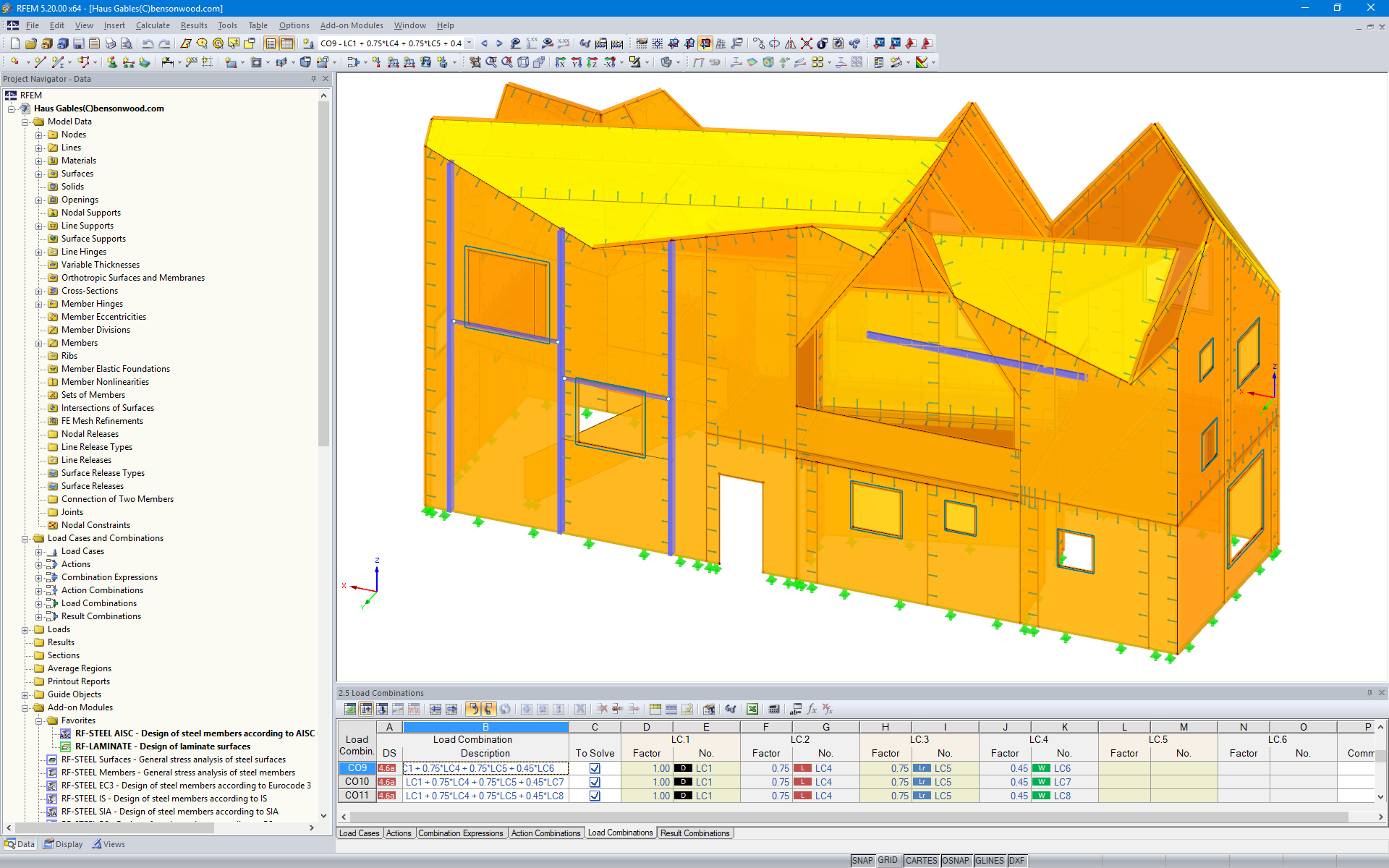The width and height of the screenshot is (1389, 868).
Task: Expand the Load Cases and Combinations tree node
Action: tap(26, 538)
